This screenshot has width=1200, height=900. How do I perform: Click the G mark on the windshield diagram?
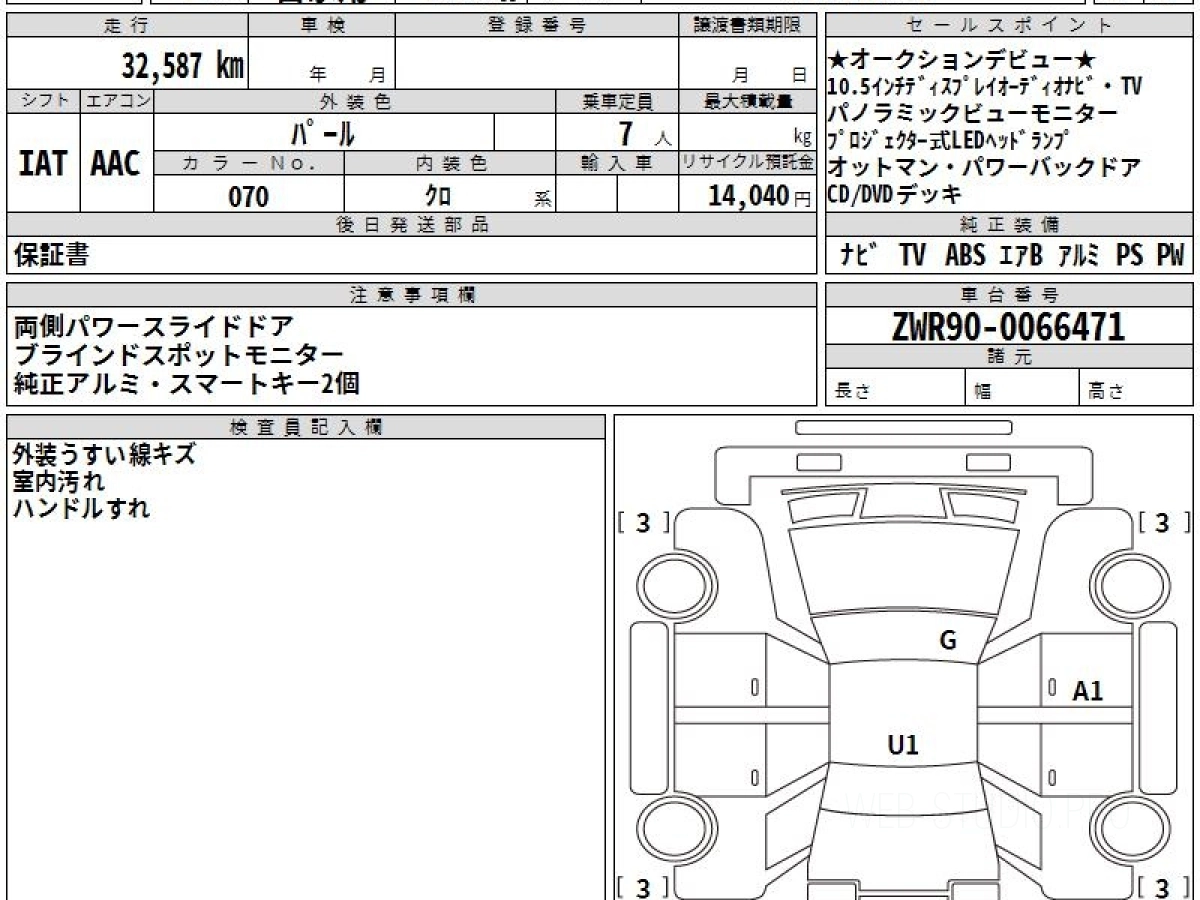(x=948, y=641)
